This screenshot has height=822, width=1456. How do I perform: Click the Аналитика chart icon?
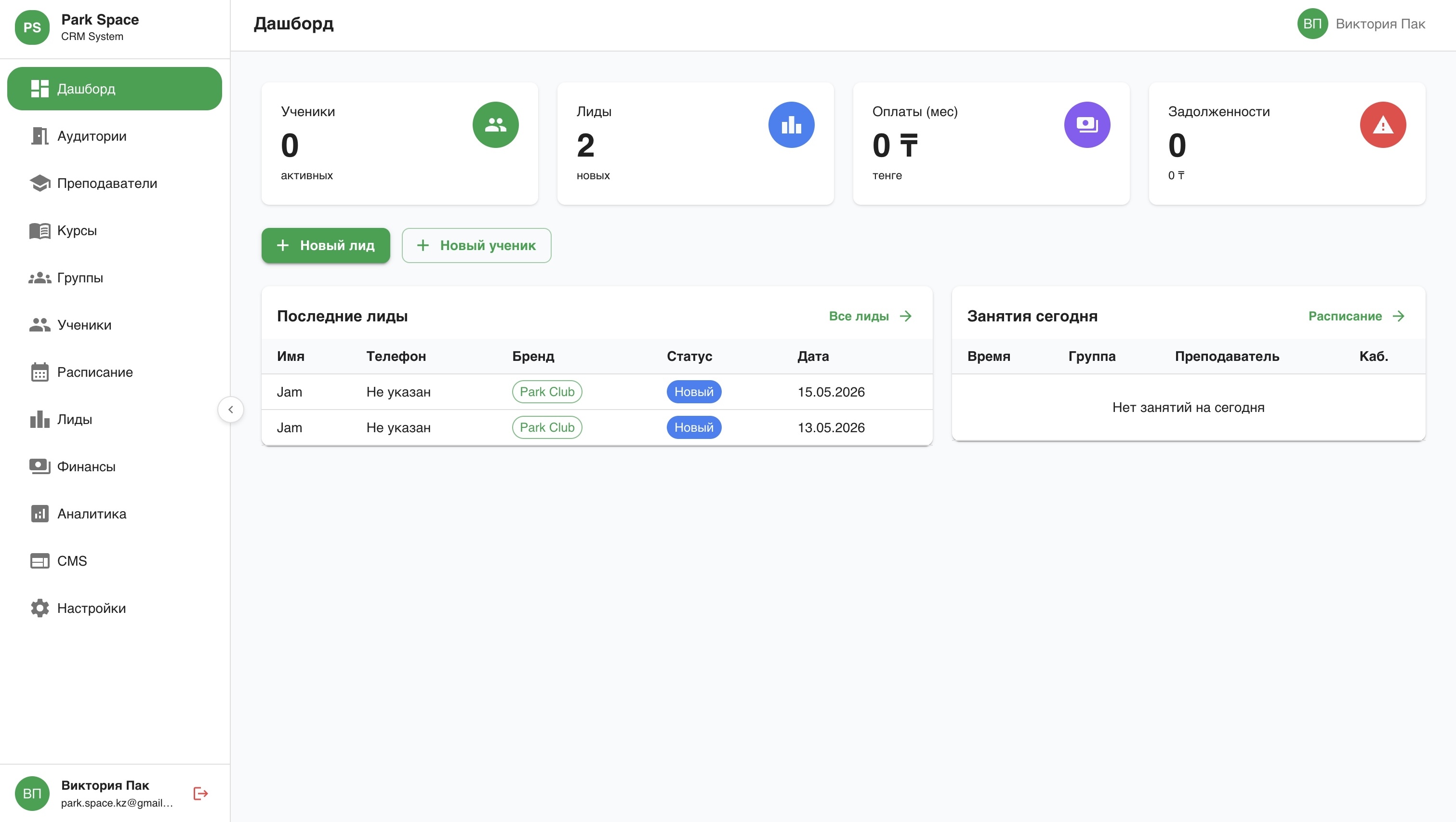tap(40, 514)
